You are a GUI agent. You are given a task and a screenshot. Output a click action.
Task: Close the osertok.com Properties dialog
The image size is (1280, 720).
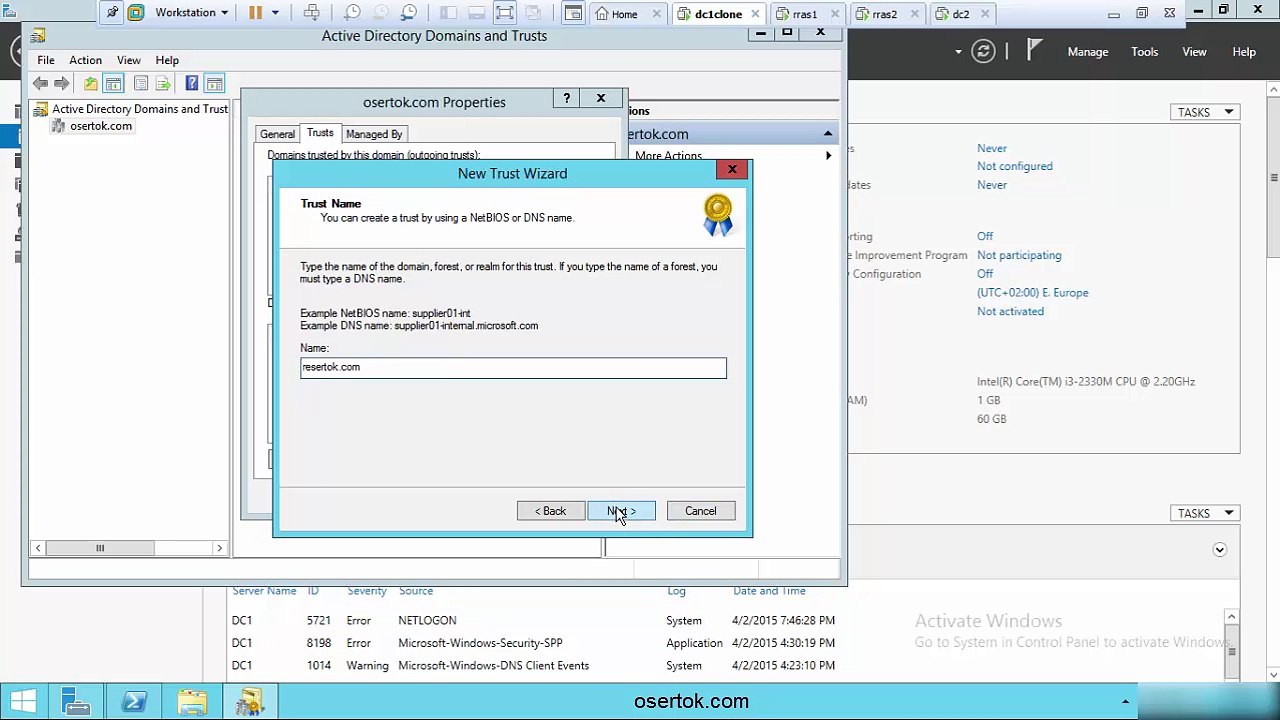pos(601,99)
